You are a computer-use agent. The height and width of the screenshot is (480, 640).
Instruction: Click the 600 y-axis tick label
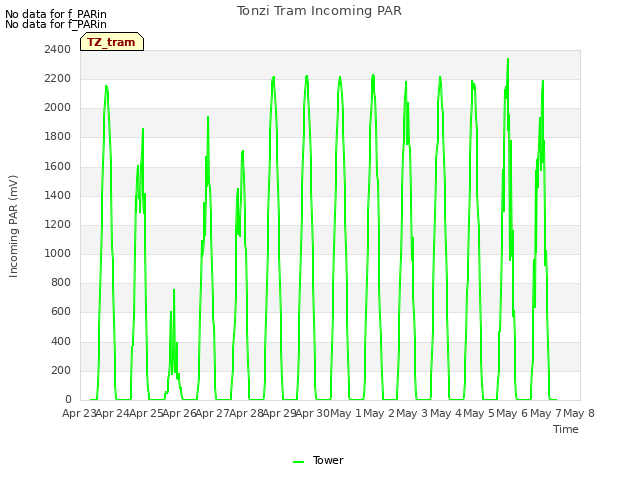(x=61, y=312)
